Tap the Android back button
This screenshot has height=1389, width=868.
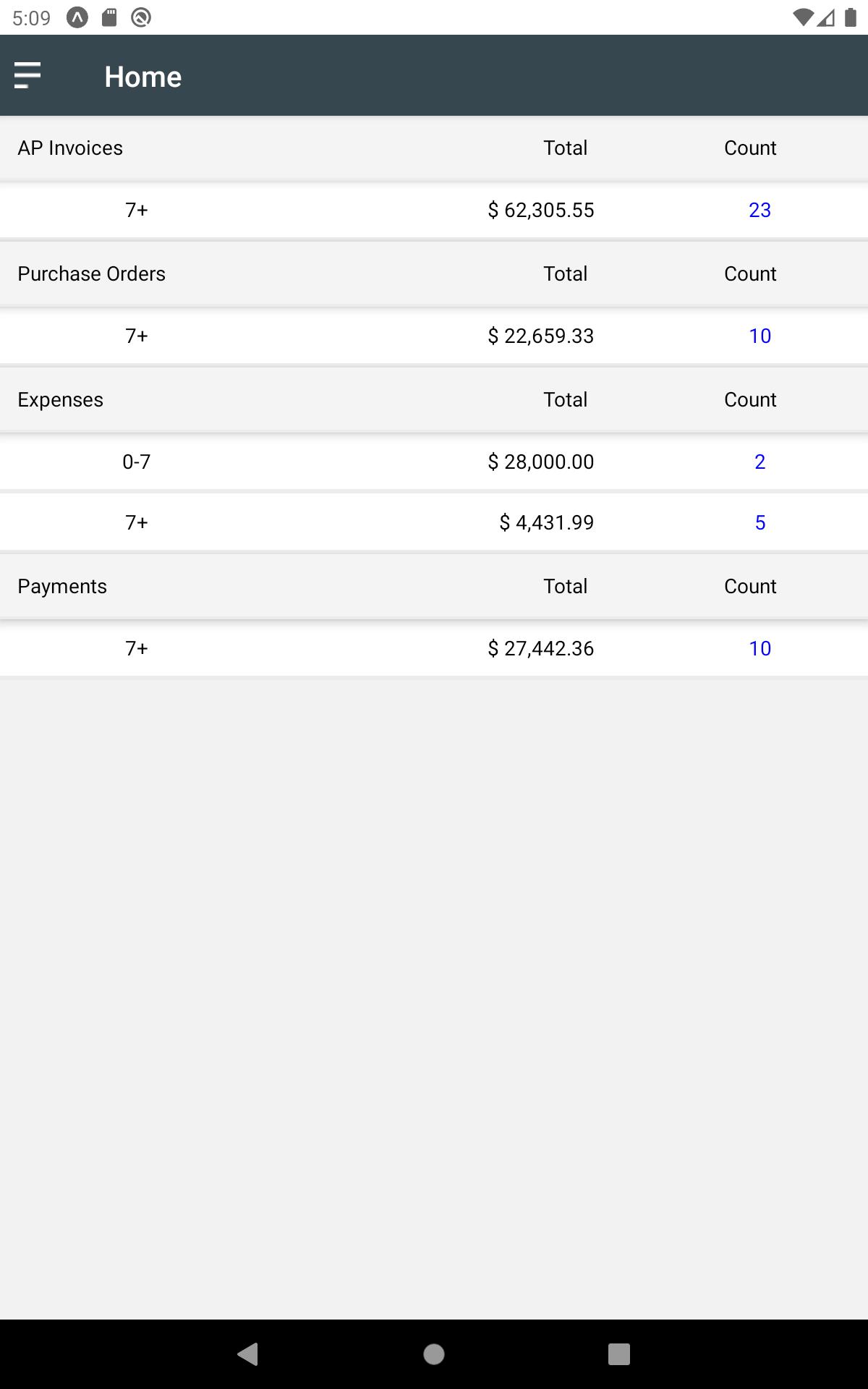click(x=247, y=1354)
